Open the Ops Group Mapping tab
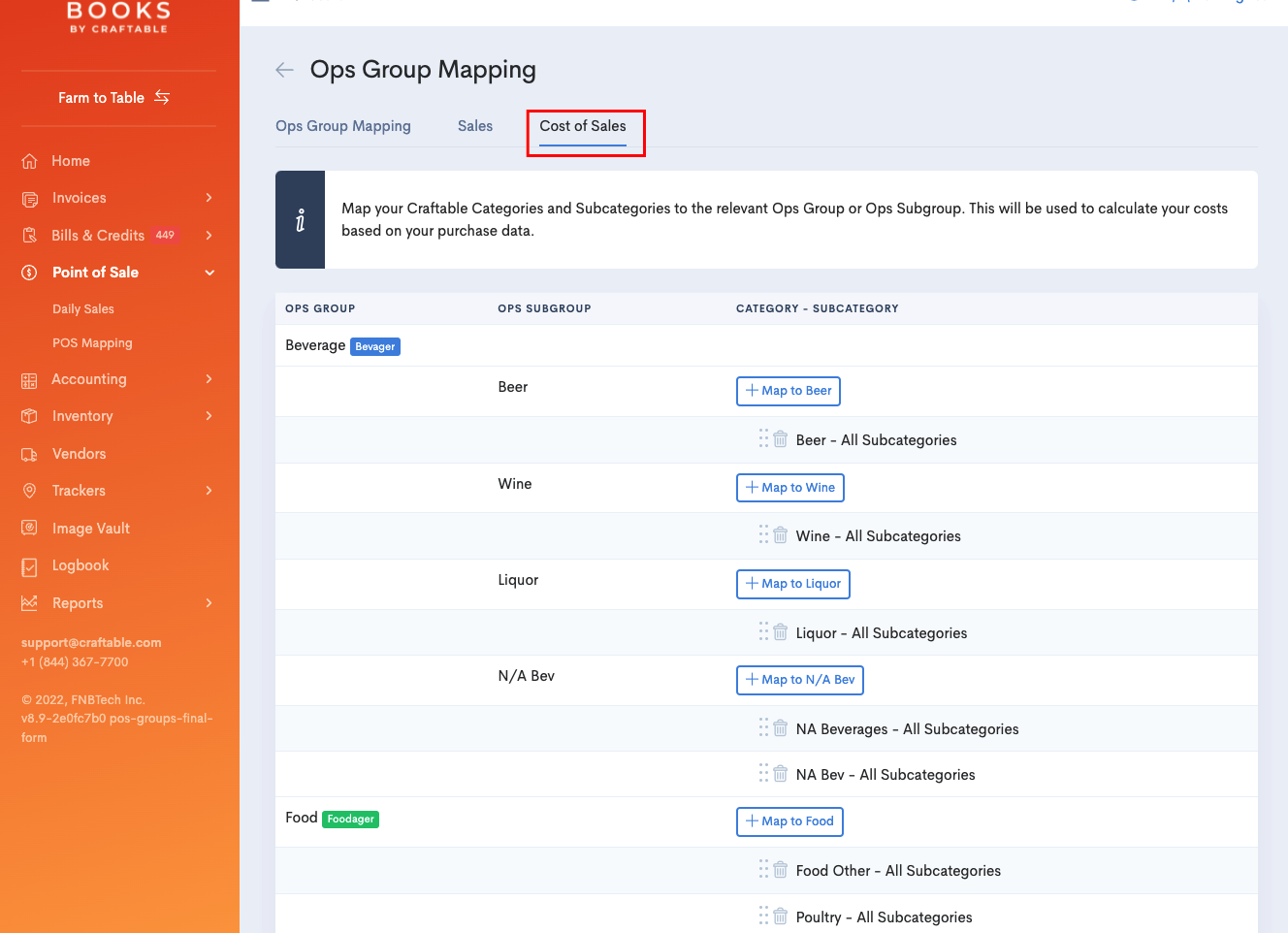The width and height of the screenshot is (1288, 933). 342,126
